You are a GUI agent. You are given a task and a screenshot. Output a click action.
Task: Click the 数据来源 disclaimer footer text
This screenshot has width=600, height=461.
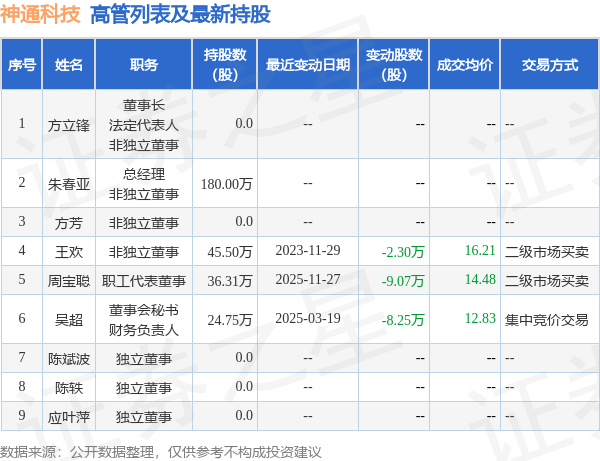click(x=161, y=452)
